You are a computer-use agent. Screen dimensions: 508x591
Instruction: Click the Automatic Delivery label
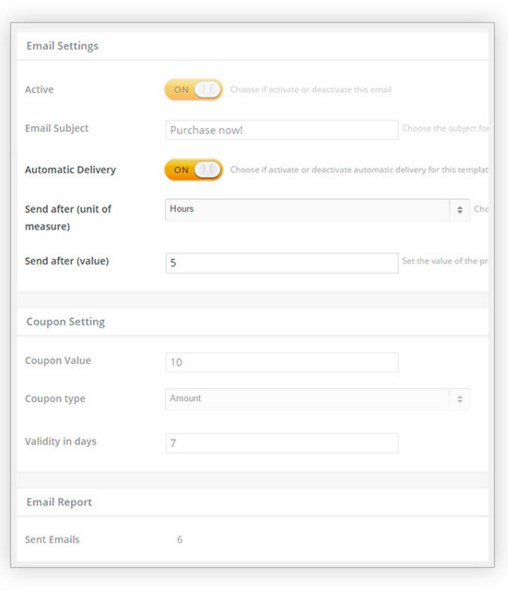(x=70, y=170)
